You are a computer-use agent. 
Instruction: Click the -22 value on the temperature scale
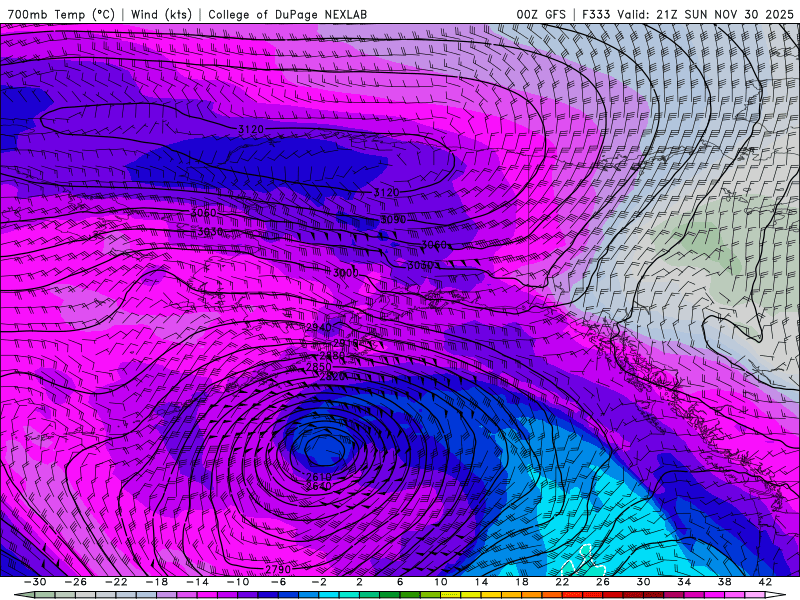pyautogui.click(x=116, y=582)
